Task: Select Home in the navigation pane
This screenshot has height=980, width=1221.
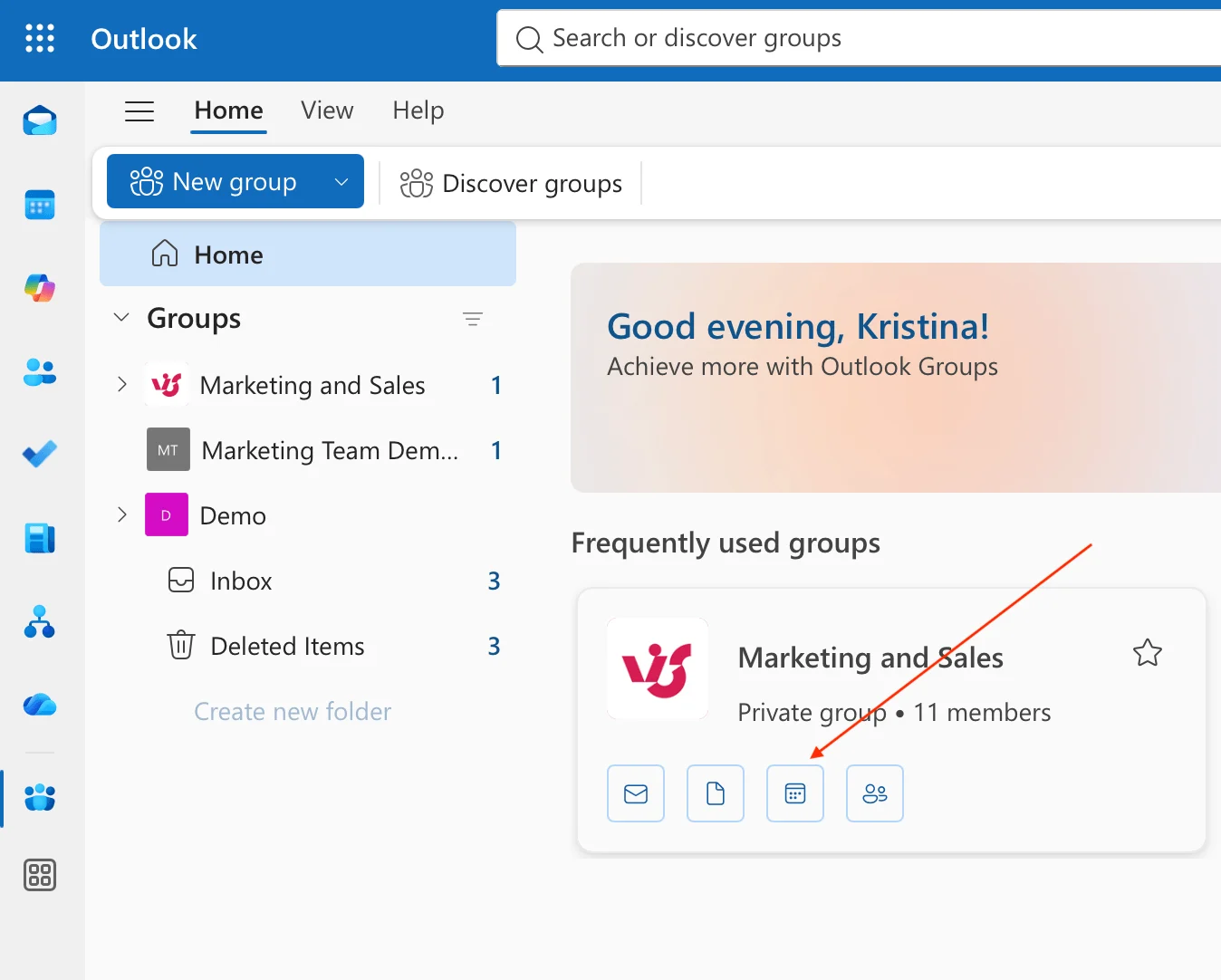Action: 308,255
